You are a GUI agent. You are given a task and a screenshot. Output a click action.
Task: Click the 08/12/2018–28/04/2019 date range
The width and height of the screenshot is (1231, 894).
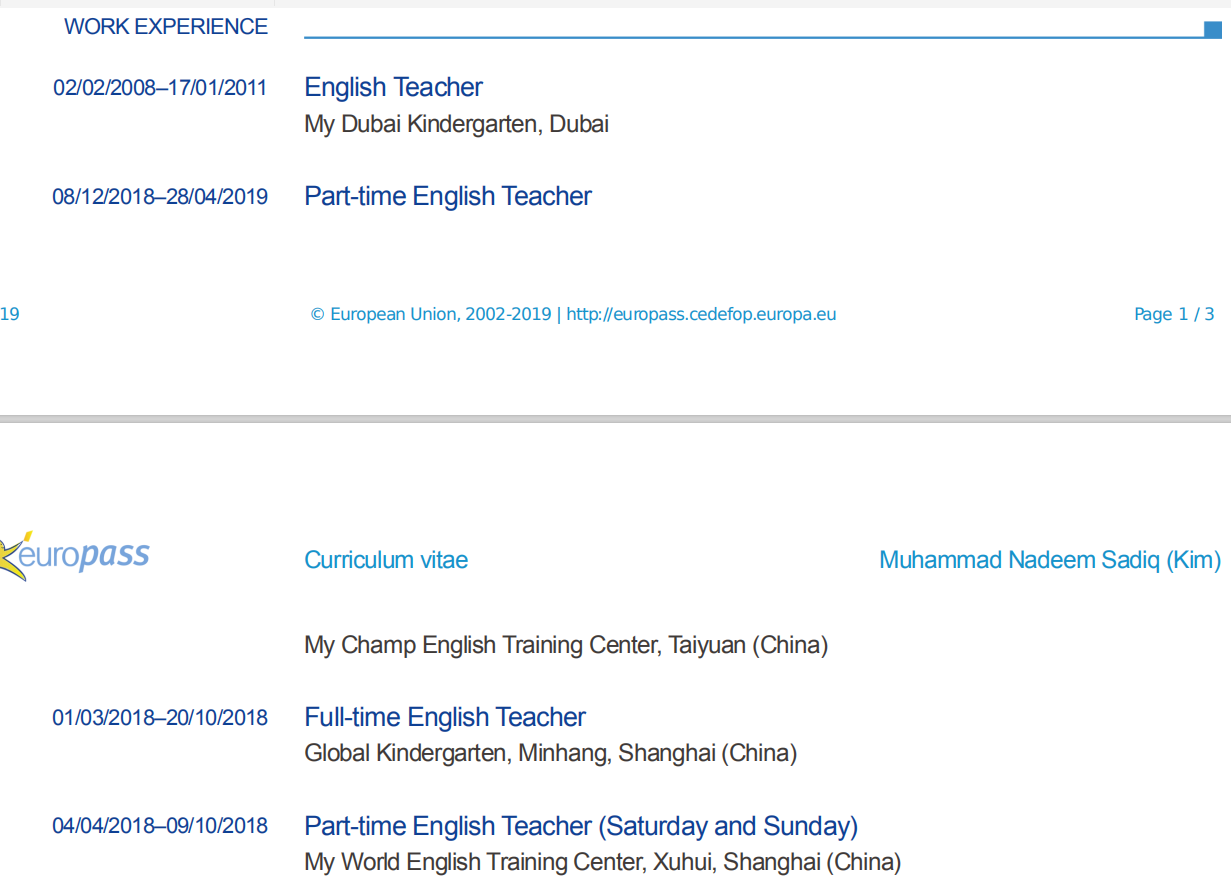[160, 197]
